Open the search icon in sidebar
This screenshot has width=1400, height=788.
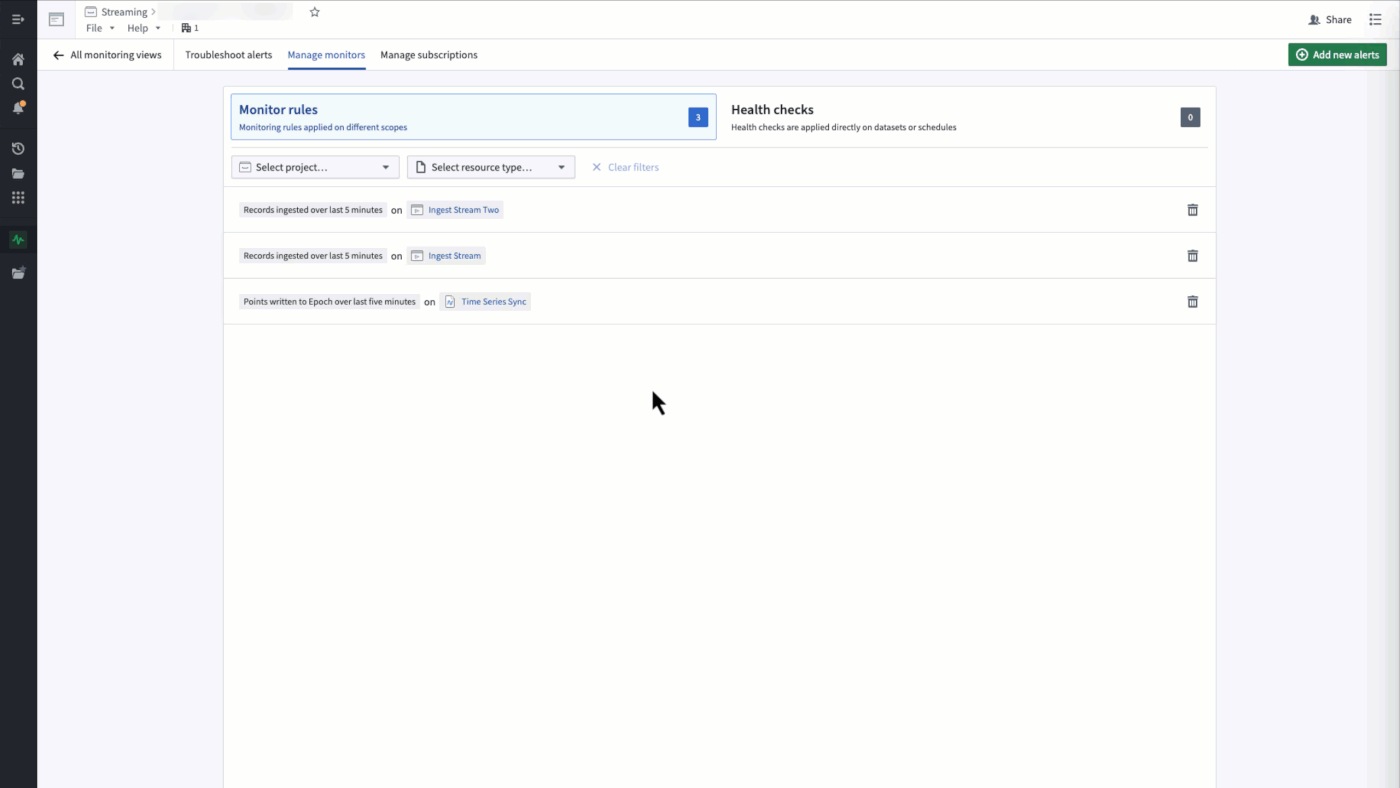point(18,84)
